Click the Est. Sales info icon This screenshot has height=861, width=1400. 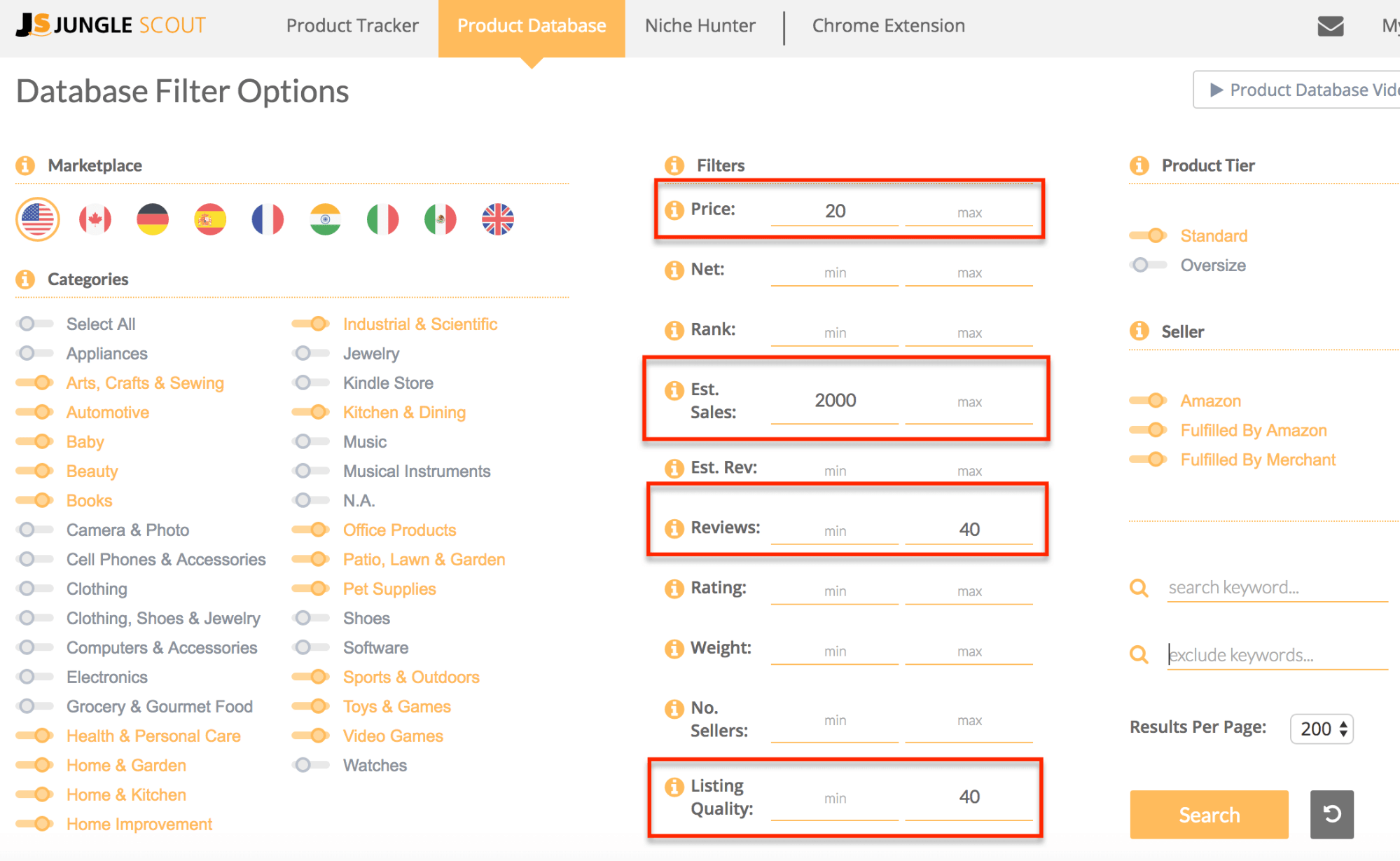[674, 390]
